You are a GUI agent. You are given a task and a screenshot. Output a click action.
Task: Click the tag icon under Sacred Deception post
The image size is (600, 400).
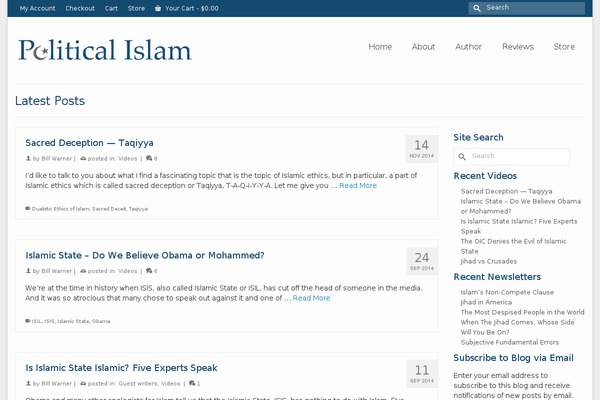pyautogui.click(x=27, y=209)
